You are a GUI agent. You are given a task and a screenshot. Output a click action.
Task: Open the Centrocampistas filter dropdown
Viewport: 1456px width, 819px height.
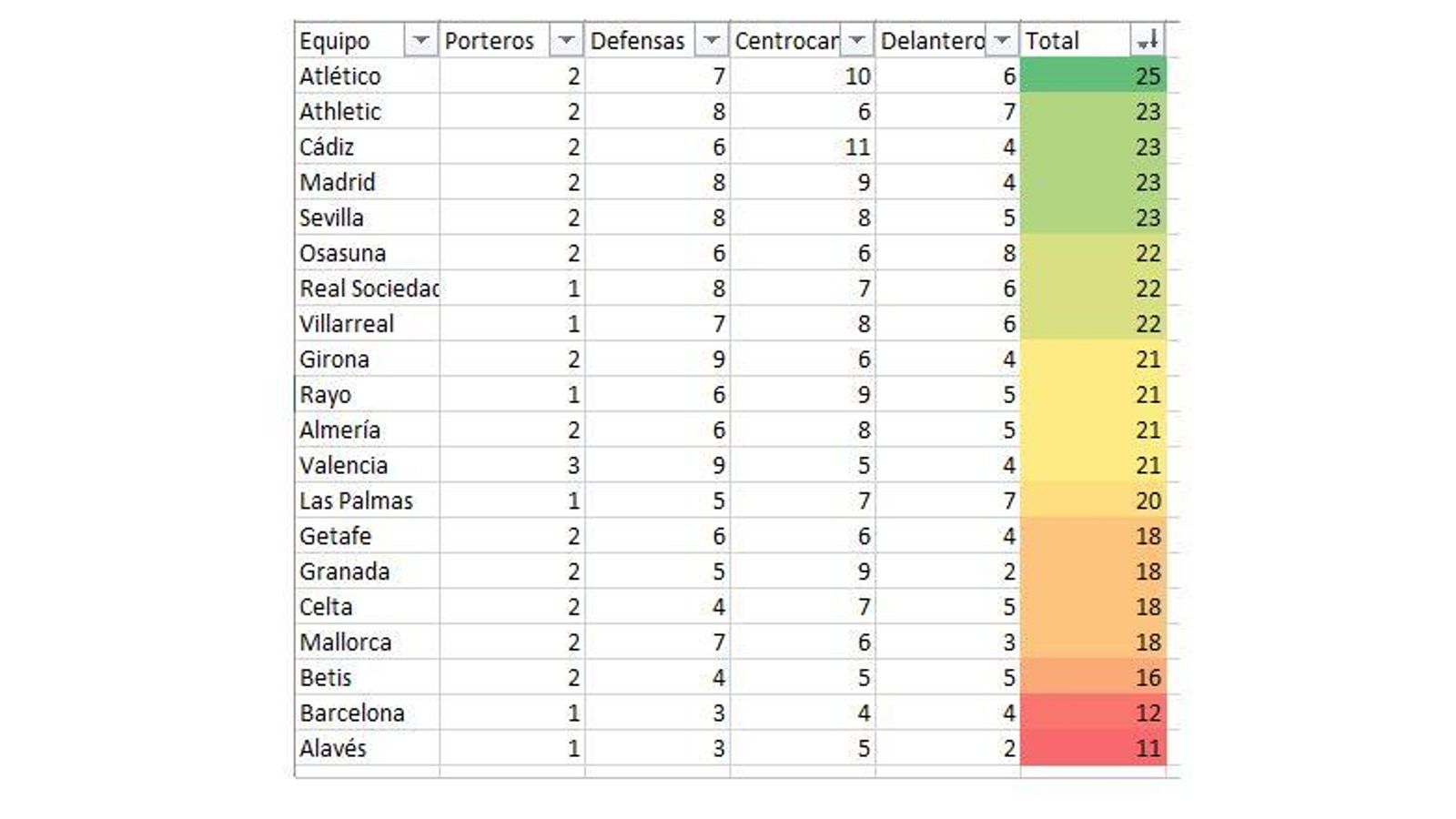pyautogui.click(x=856, y=40)
